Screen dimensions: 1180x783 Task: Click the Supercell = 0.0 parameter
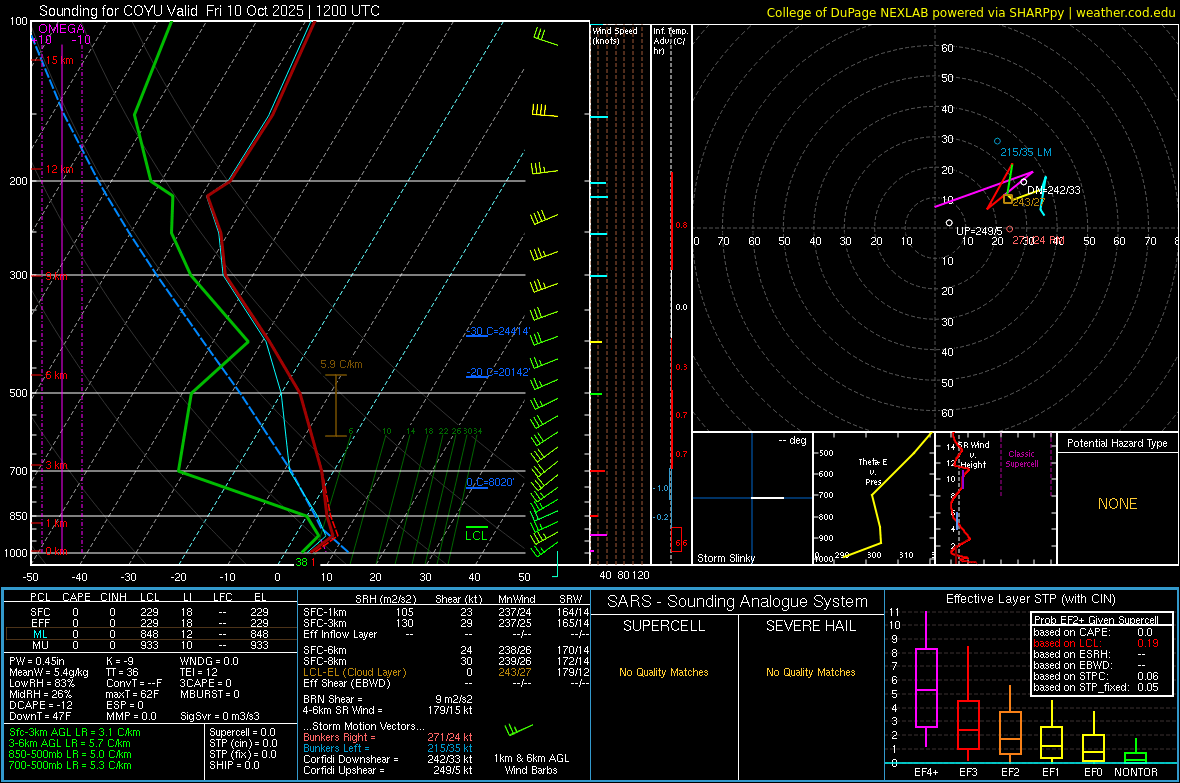pyautogui.click(x=242, y=733)
